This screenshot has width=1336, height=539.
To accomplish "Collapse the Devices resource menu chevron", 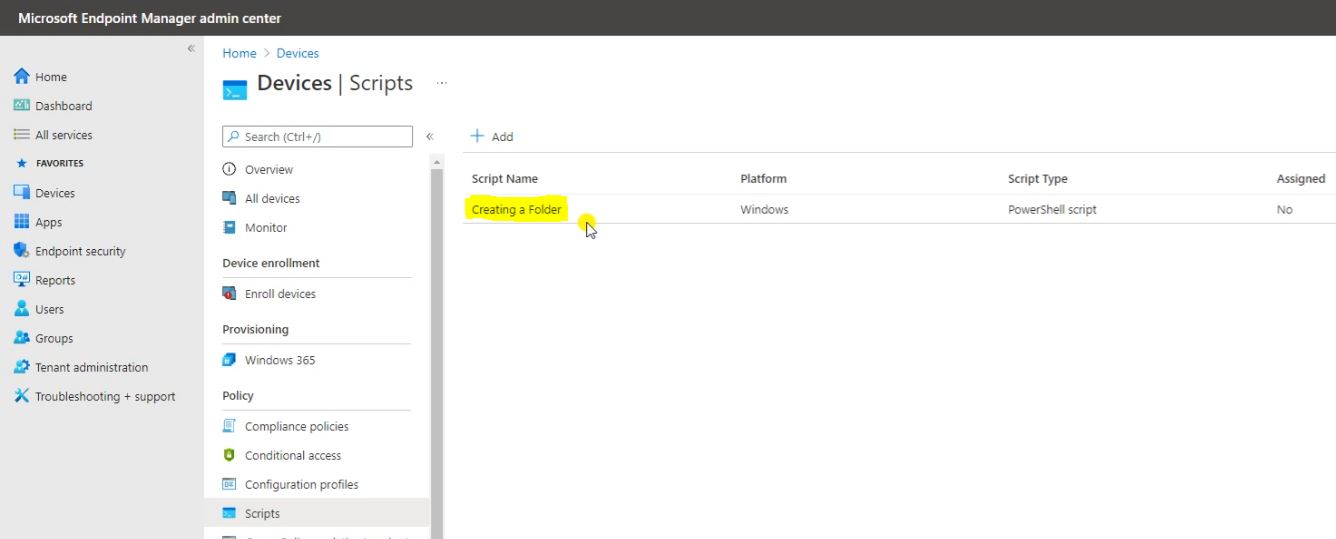I will click(430, 137).
